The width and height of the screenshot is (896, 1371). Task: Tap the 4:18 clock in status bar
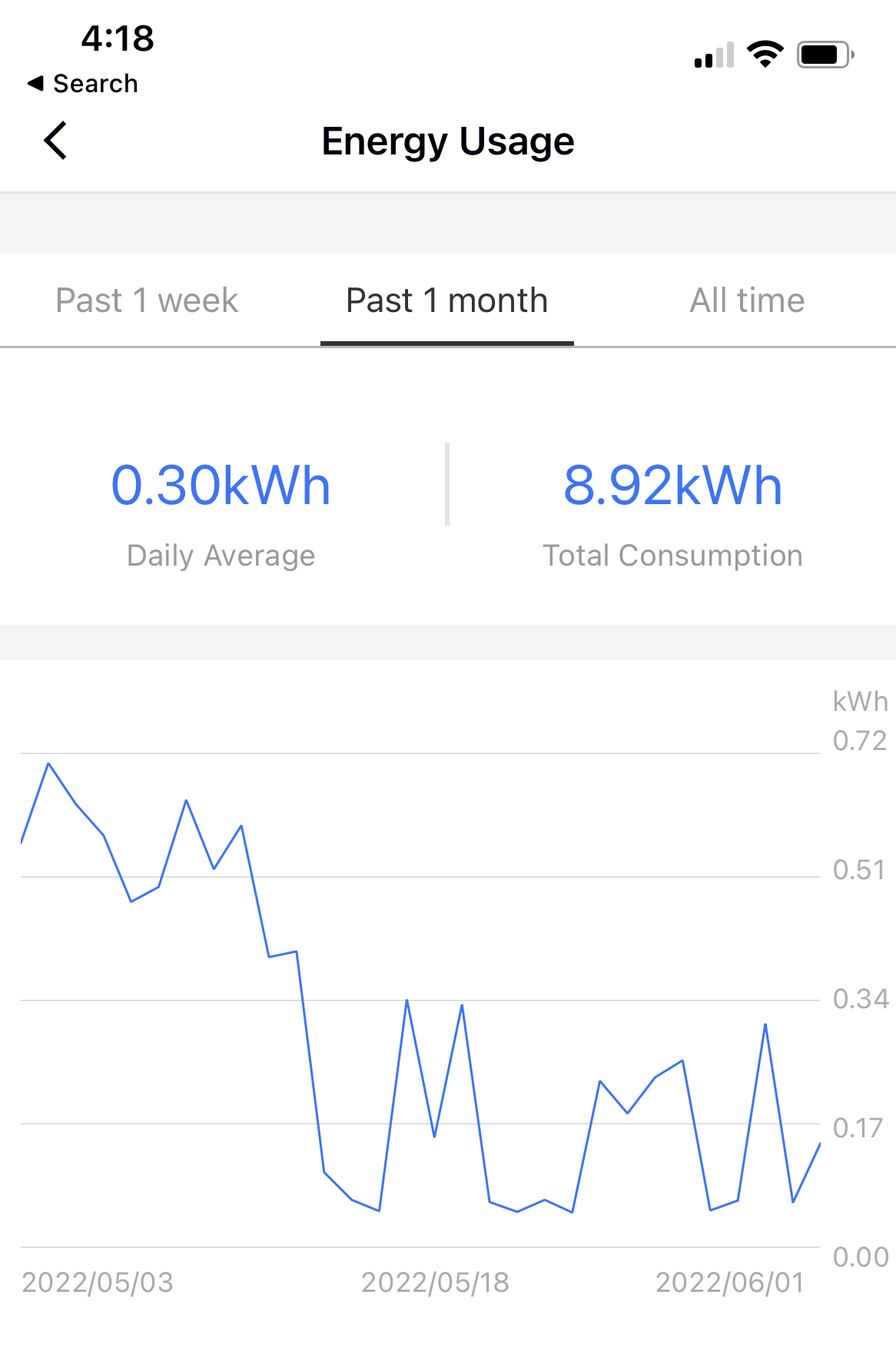[118, 38]
